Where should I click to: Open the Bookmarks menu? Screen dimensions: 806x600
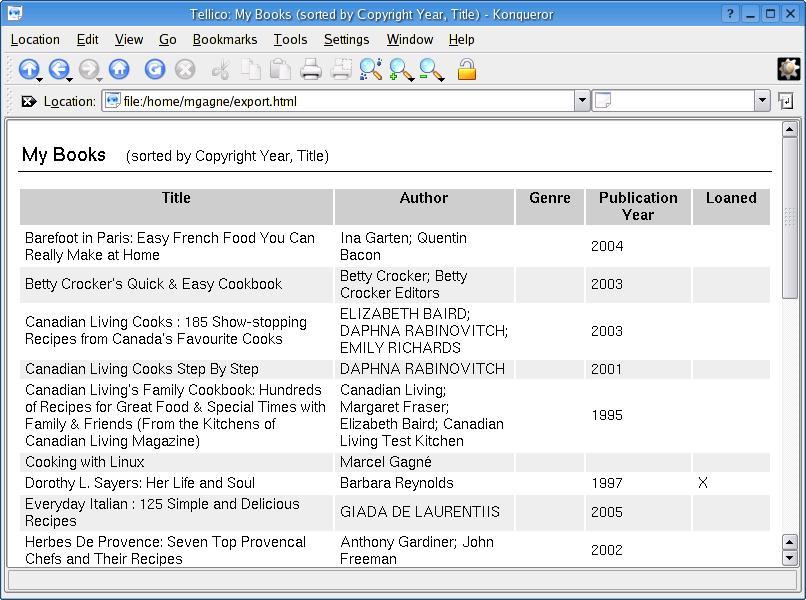pyautogui.click(x=224, y=39)
